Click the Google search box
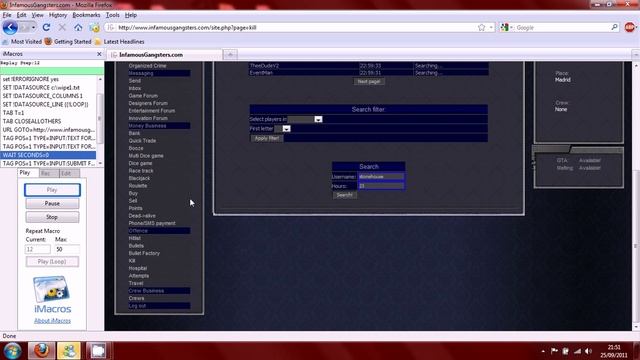The width and height of the screenshot is (640, 360). (x=562, y=27)
